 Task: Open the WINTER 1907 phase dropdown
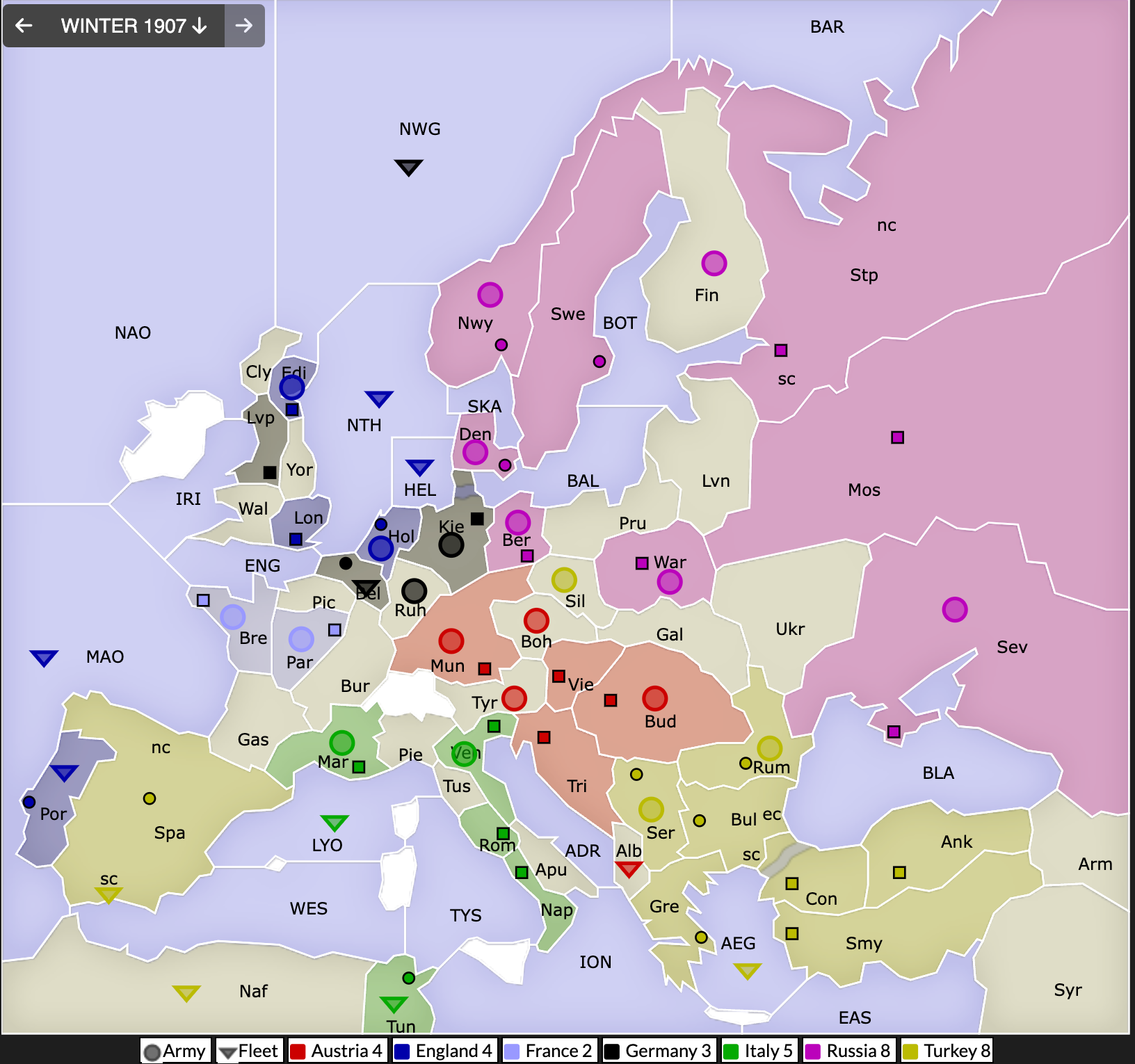[134, 26]
